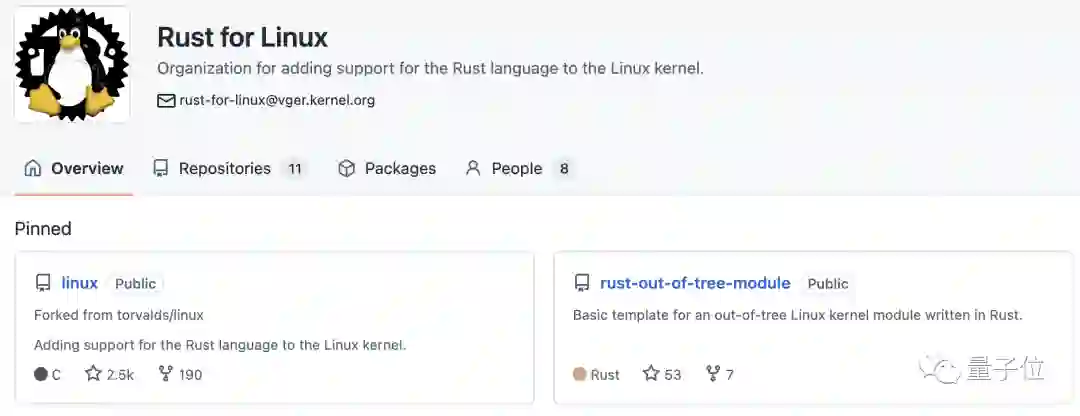Screen dimensions: 1080x416
Task: Click the Packages cube icon
Action: (347, 168)
